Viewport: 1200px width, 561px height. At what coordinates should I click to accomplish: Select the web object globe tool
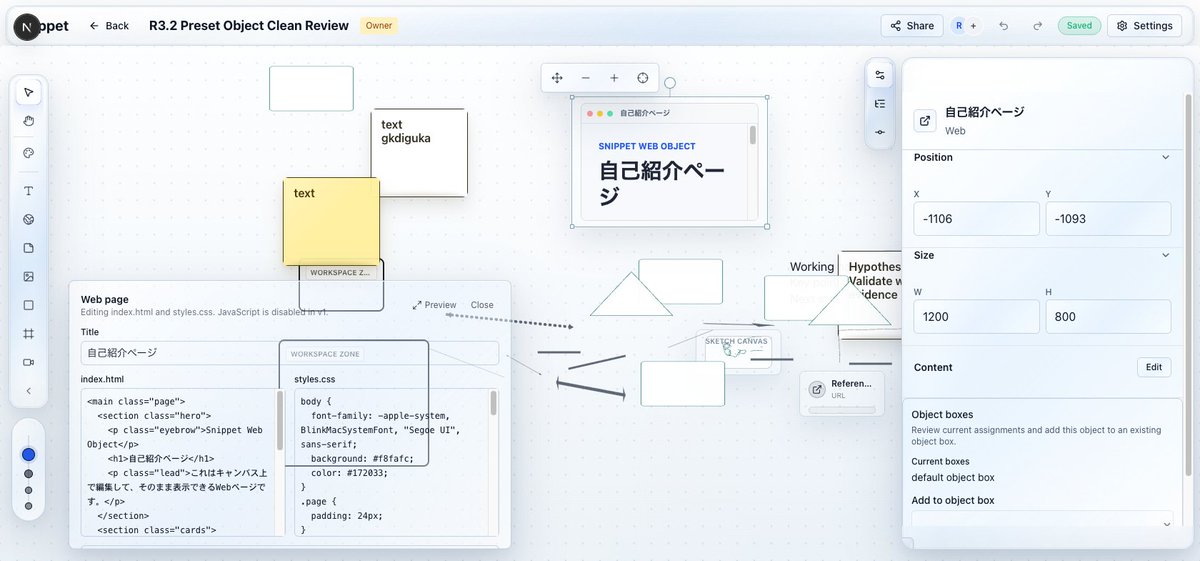point(28,219)
